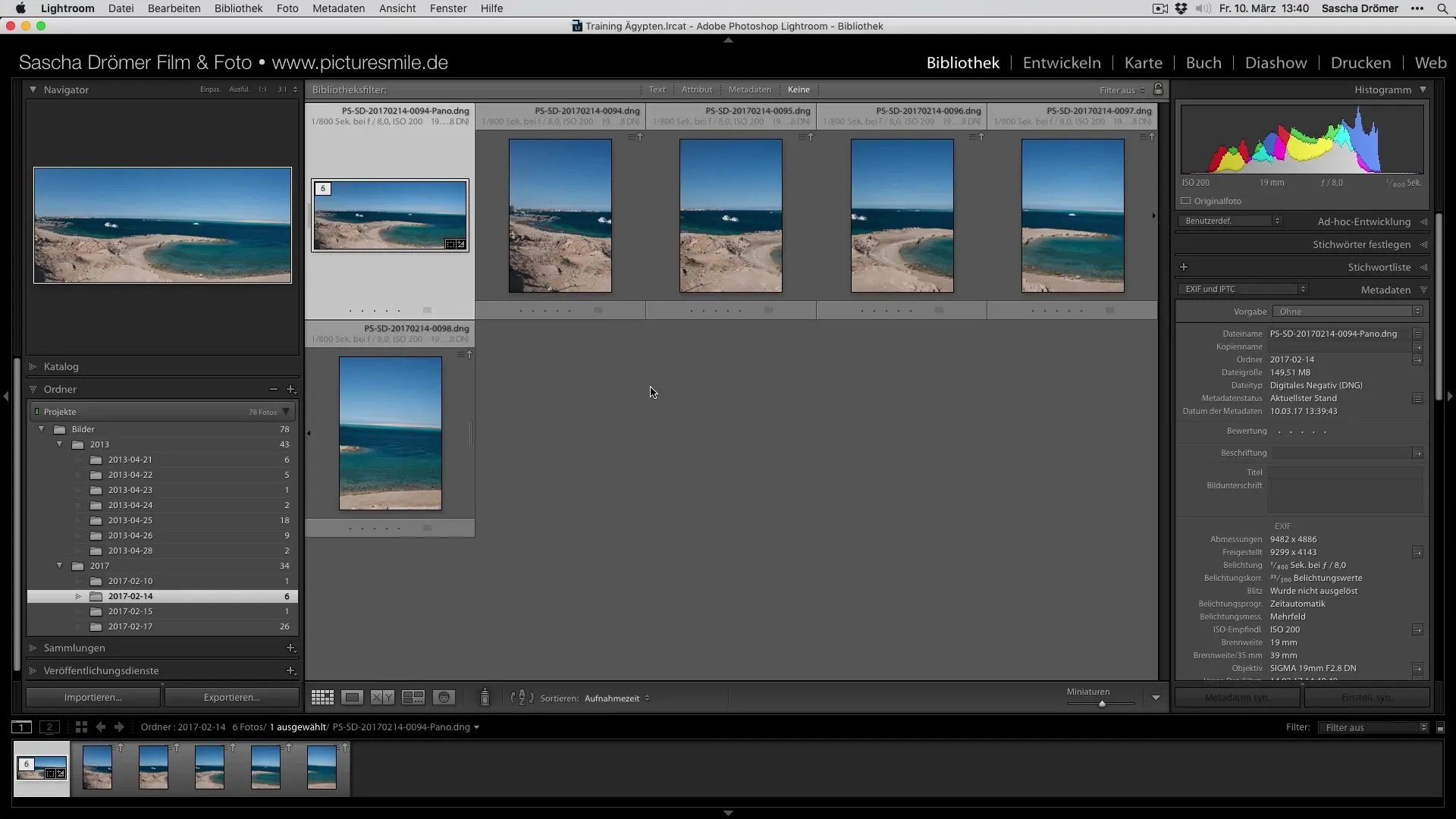Open Survey view icon

413,698
